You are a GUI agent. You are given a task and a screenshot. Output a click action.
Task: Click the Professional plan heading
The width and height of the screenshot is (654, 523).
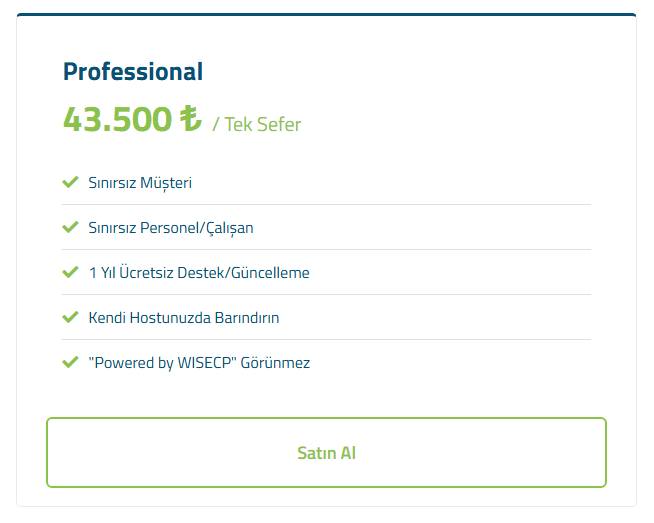[133, 72]
